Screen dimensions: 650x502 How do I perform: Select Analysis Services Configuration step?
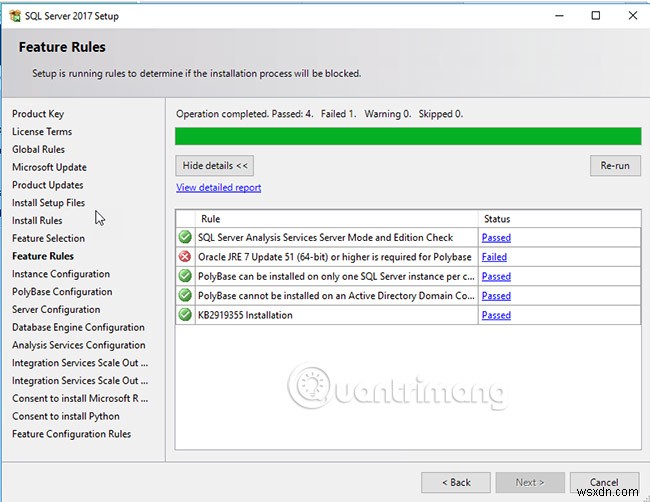click(79, 345)
